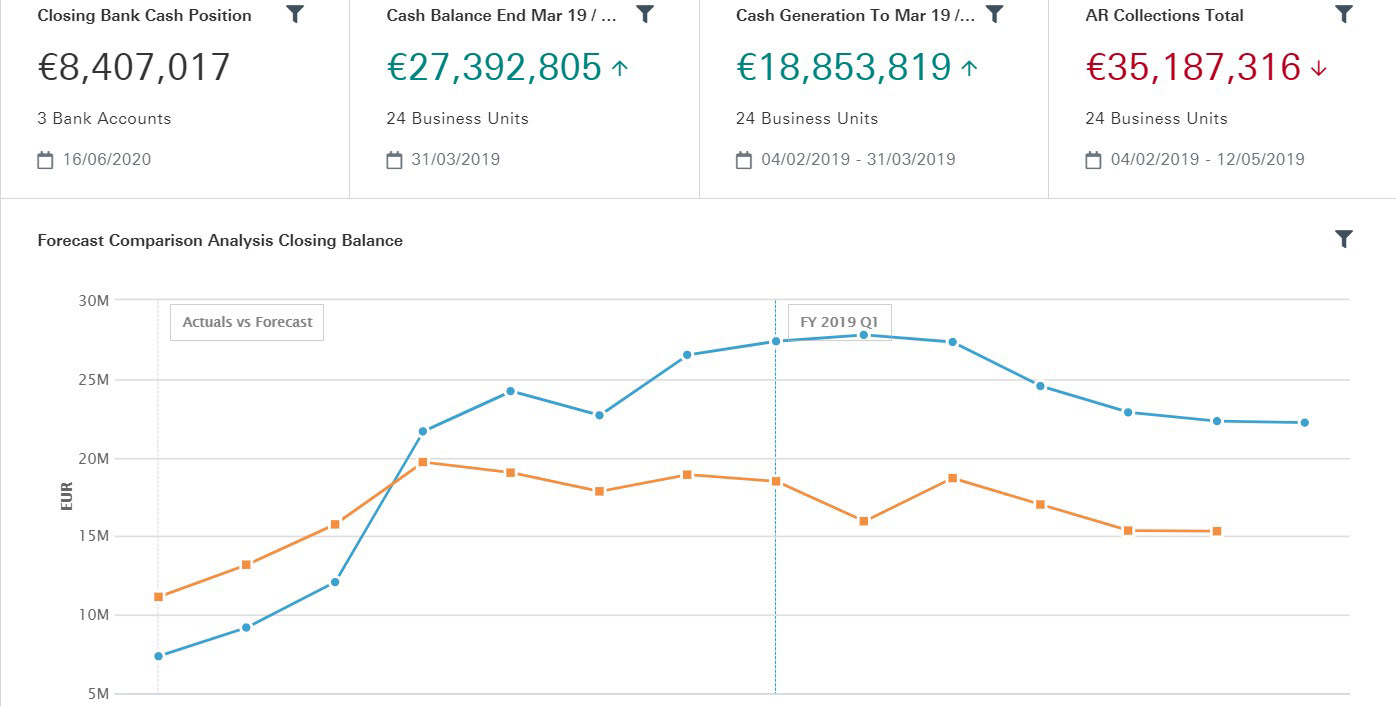Click the AR Collections Total filter funnel

1343,15
